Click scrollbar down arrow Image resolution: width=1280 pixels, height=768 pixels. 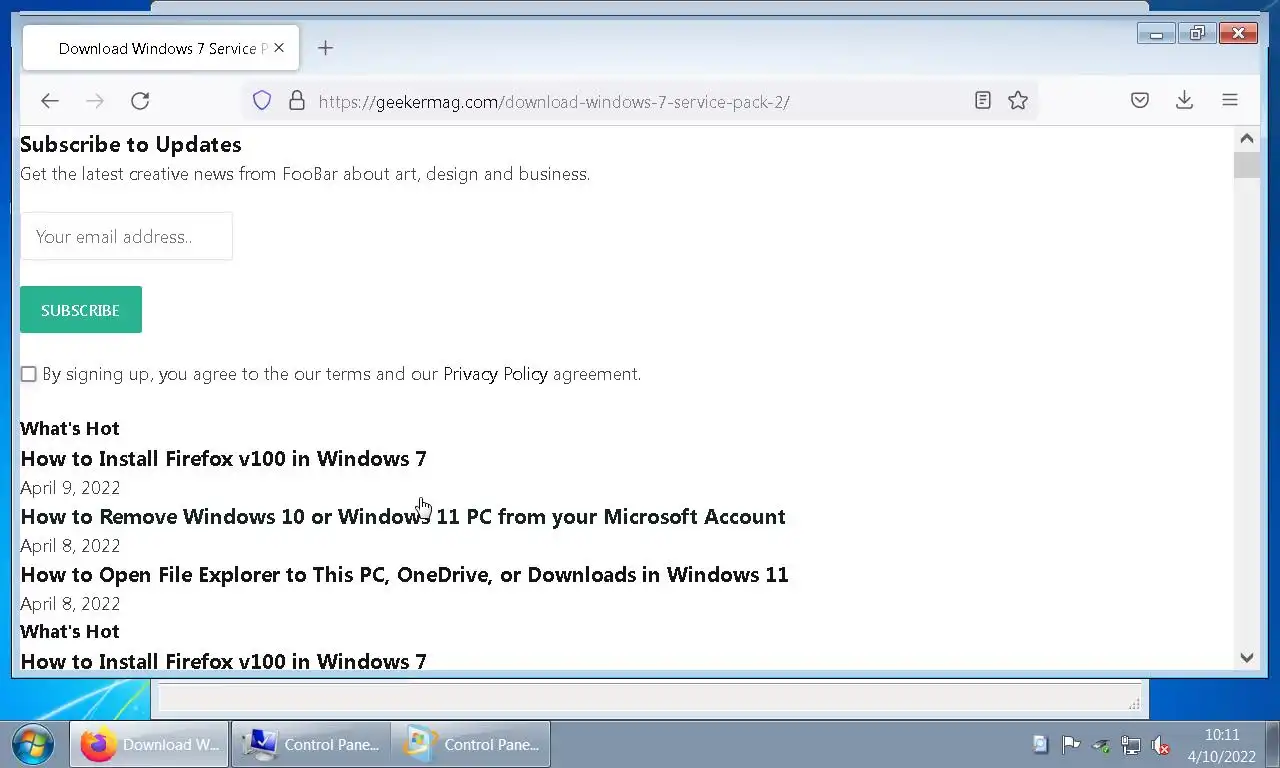click(1247, 657)
